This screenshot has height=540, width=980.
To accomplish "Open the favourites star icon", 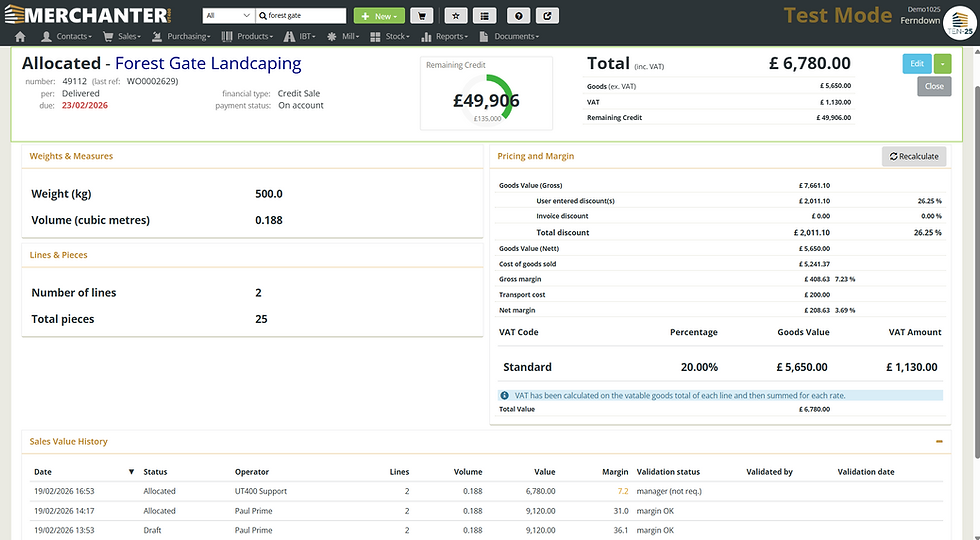I will pyautogui.click(x=456, y=16).
